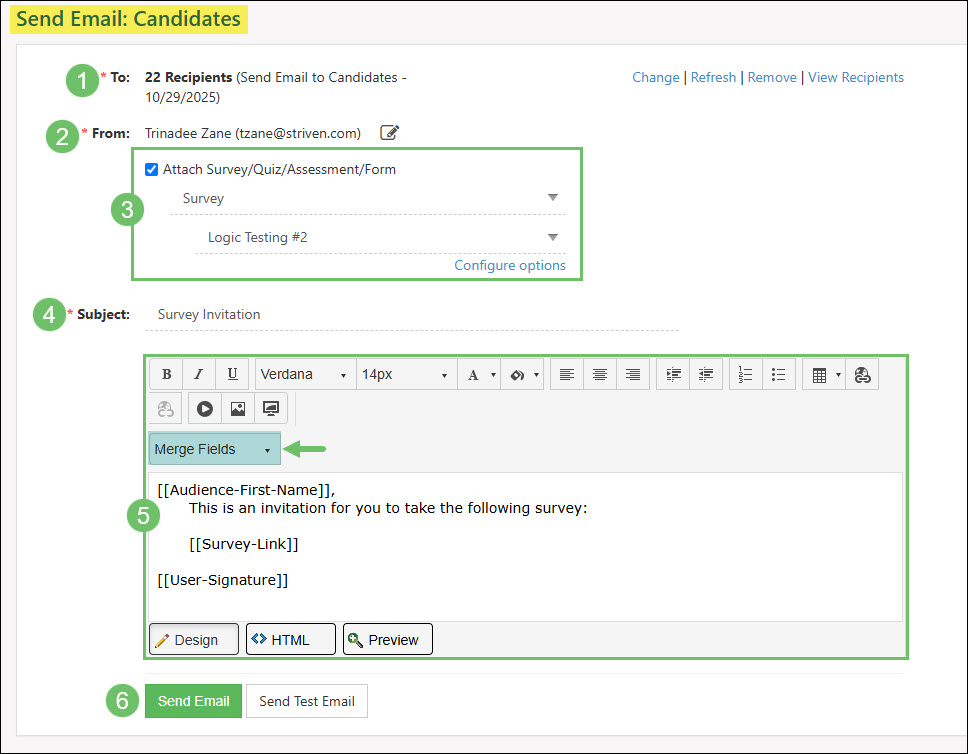Apply italic formatting to email text
The height and width of the screenshot is (754, 968).
(199, 373)
